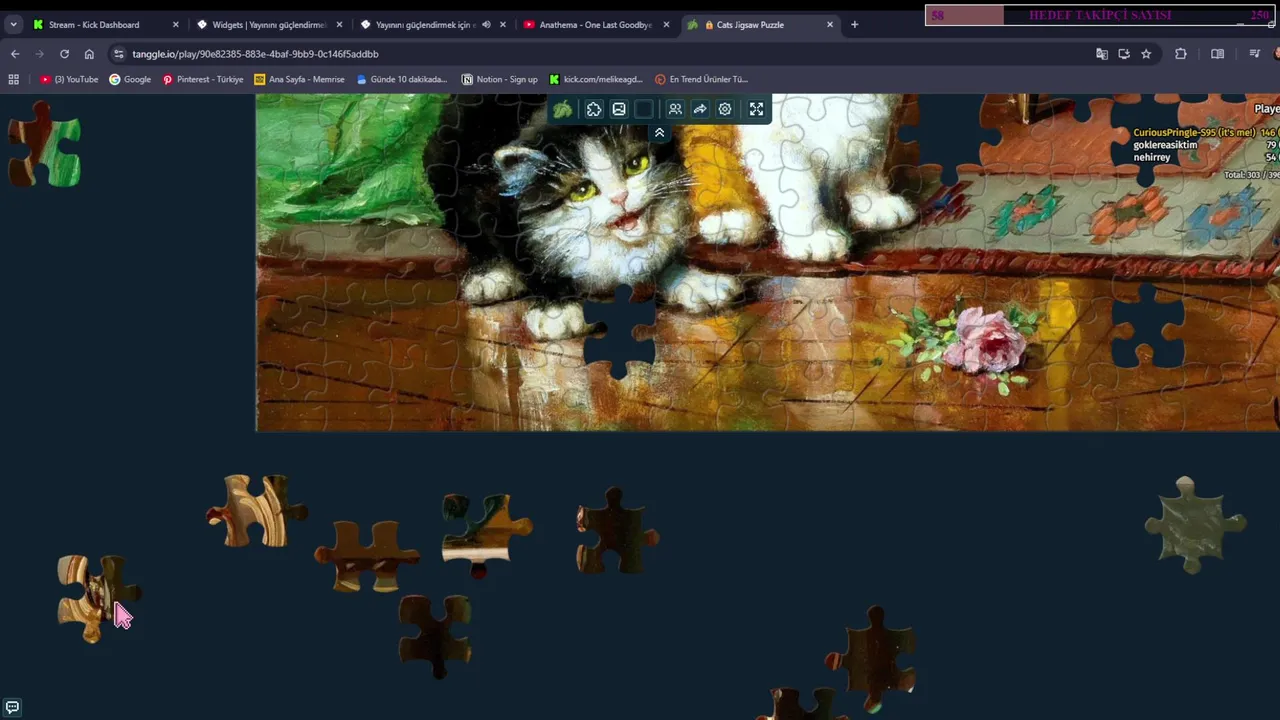
Task: Open the kick.com/melikeagd bookmark
Action: pyautogui.click(x=596, y=79)
